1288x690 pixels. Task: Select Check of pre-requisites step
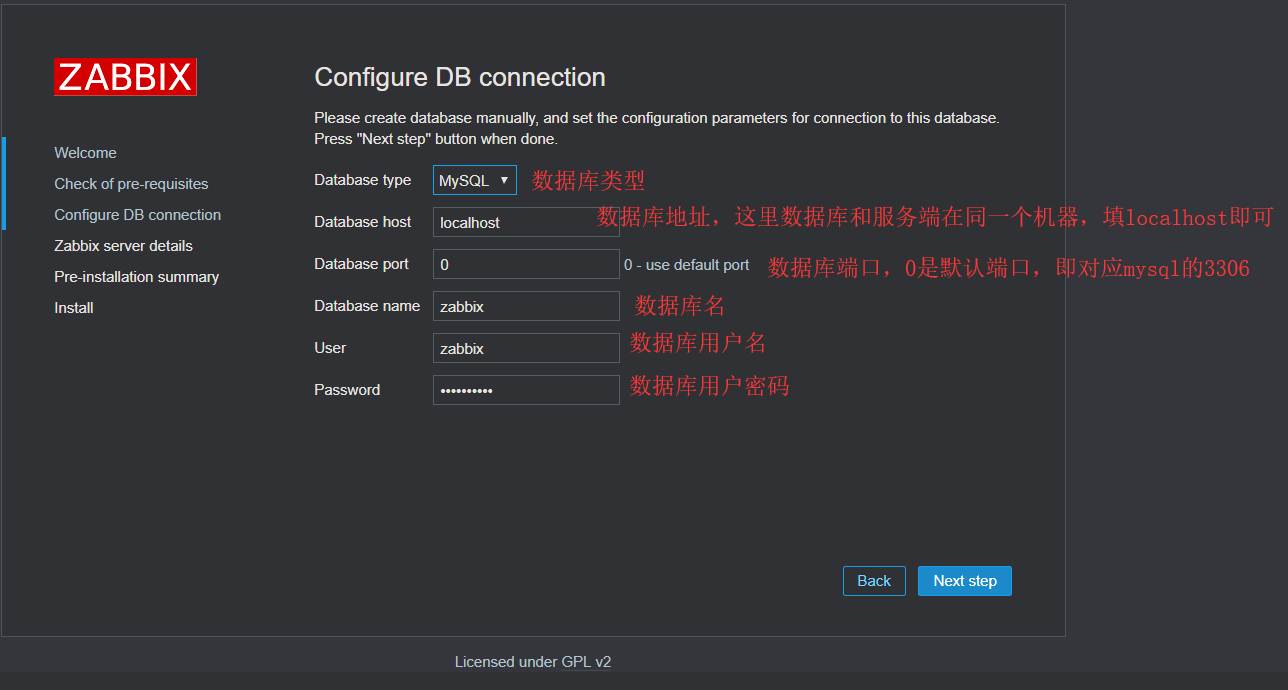(131, 184)
